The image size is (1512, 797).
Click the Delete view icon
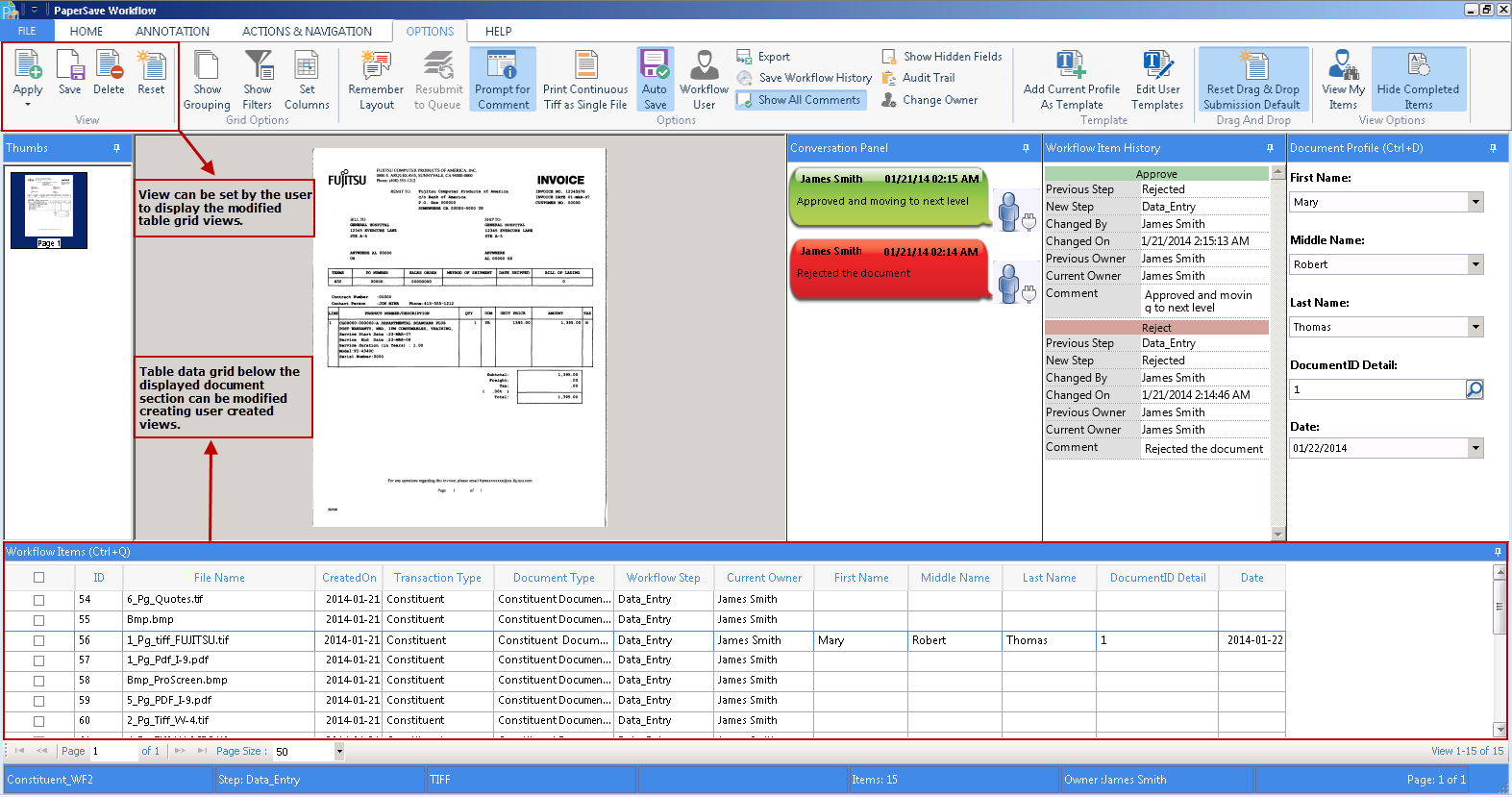[109, 73]
